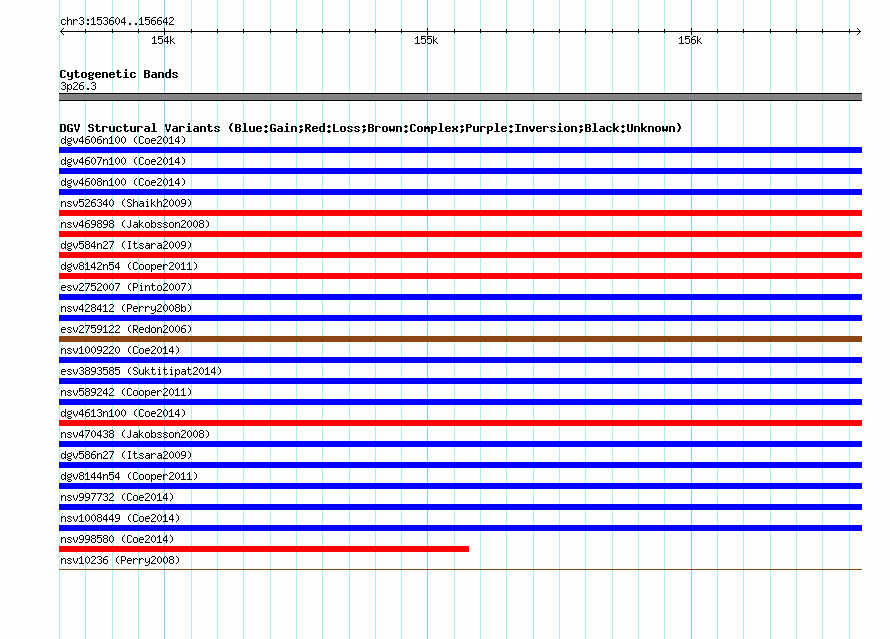
Task: Click the 154k ruler mark
Action: (163, 40)
